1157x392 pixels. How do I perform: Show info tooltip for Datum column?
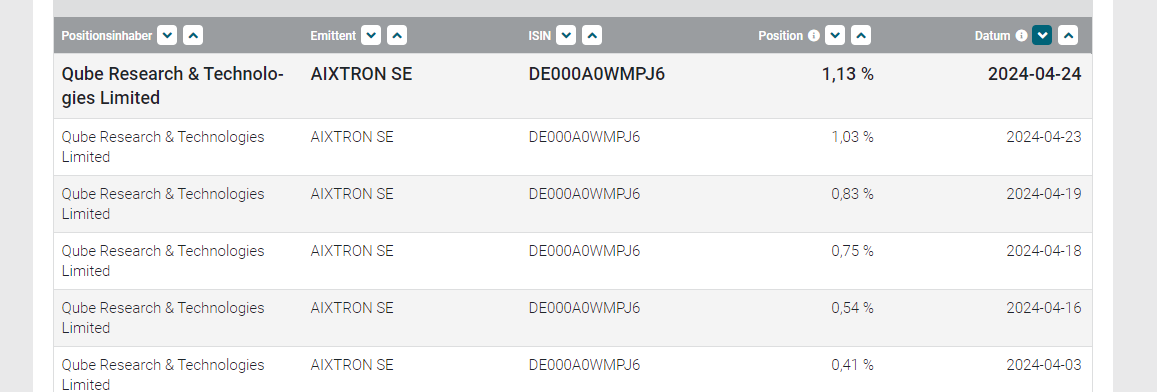pyautogui.click(x=1021, y=35)
